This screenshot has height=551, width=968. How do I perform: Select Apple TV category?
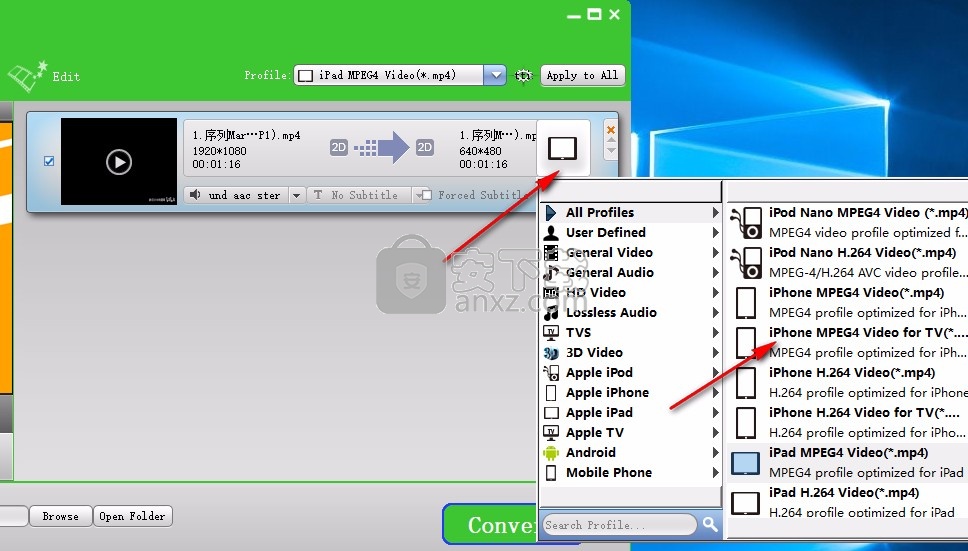[631, 433]
